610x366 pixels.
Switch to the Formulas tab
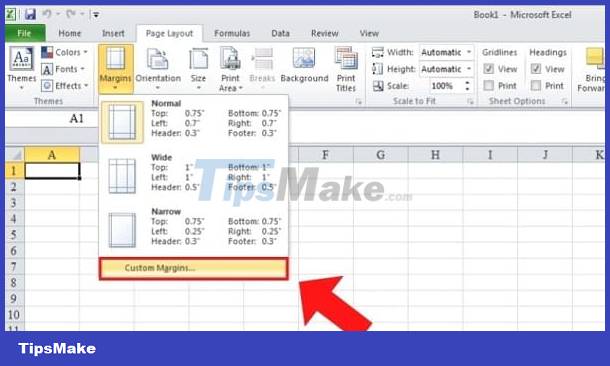pos(232,33)
